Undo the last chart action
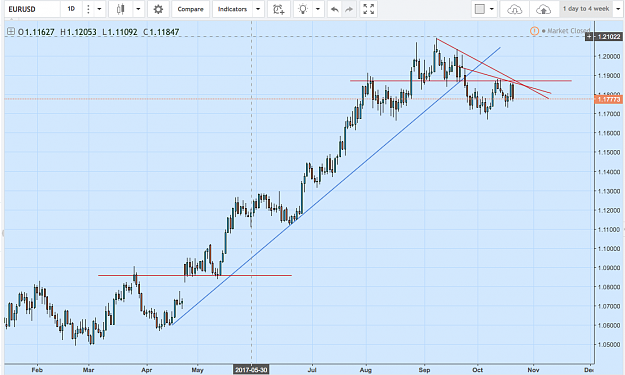Screen dimensions: 625x375 pyautogui.click(x=335, y=9)
